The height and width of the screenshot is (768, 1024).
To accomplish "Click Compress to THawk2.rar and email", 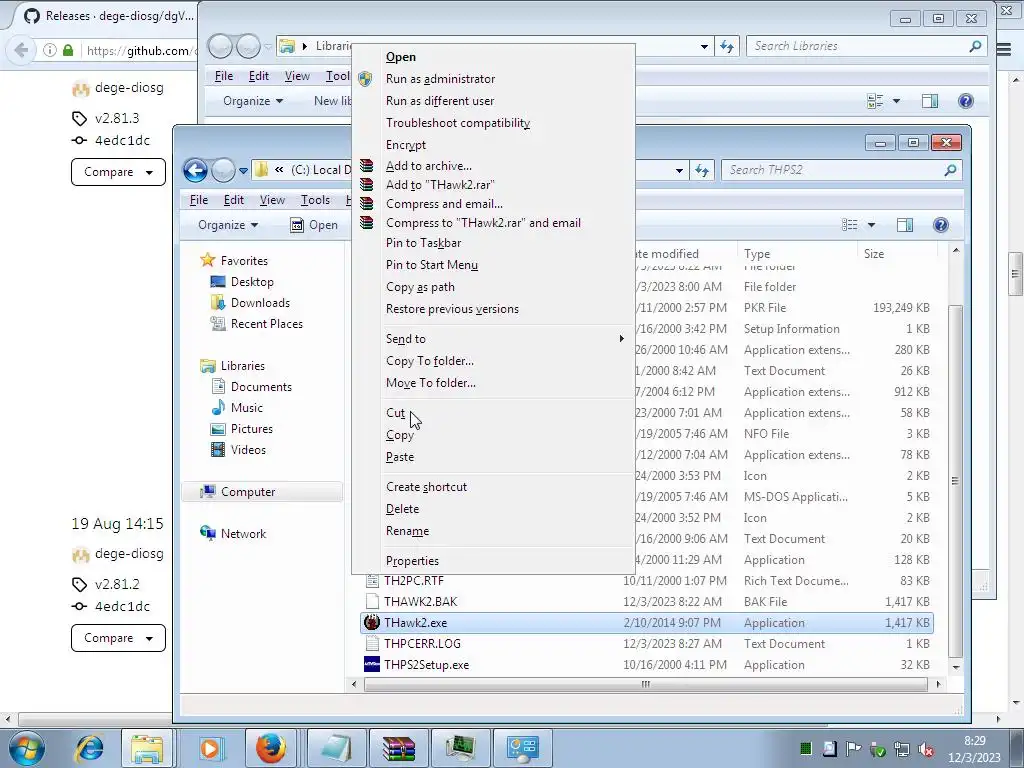I will 483,223.
